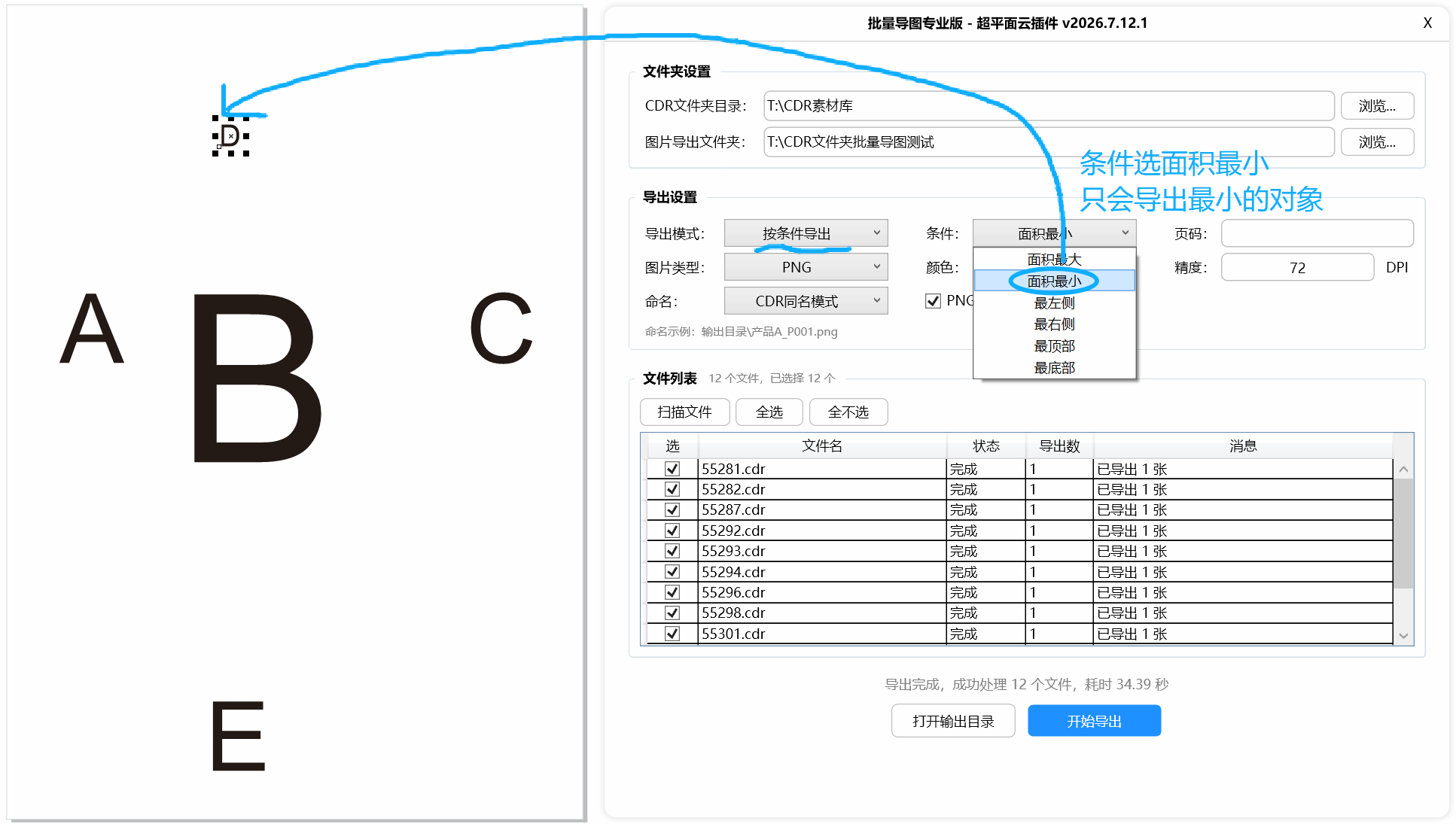Choose 最顶部 option
Viewport: 1456px width, 824px height.
[x=1054, y=346]
